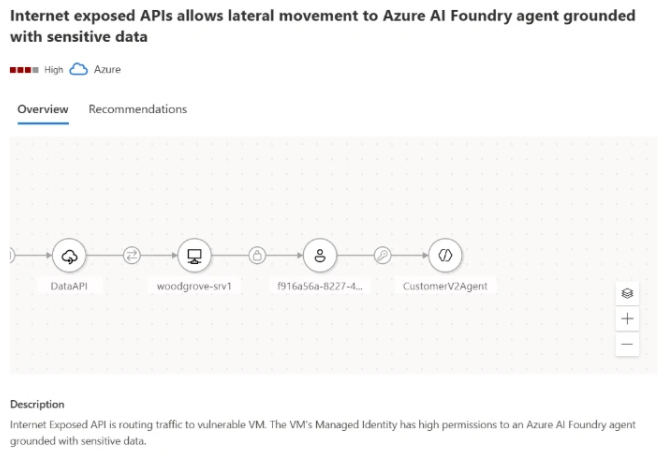Click the Description heading
Screen dimensions: 669x456
pyautogui.click(x=37, y=404)
